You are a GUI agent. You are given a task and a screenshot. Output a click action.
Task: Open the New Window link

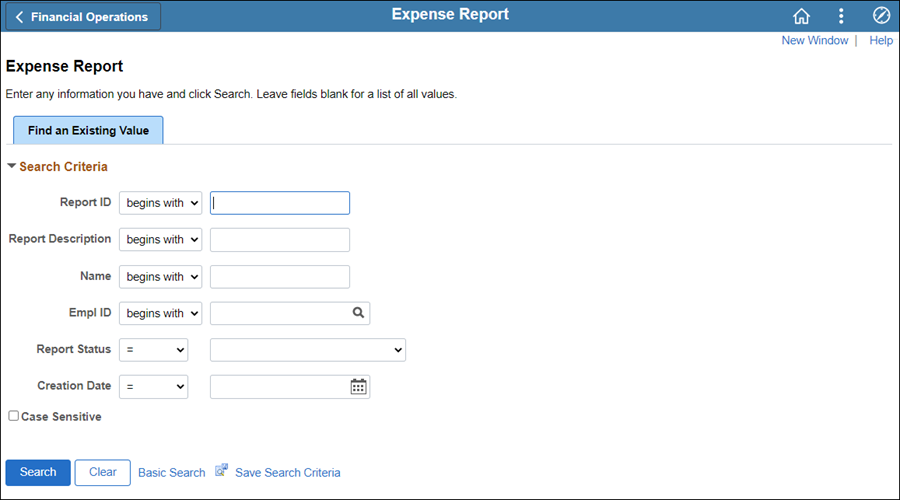click(x=814, y=40)
